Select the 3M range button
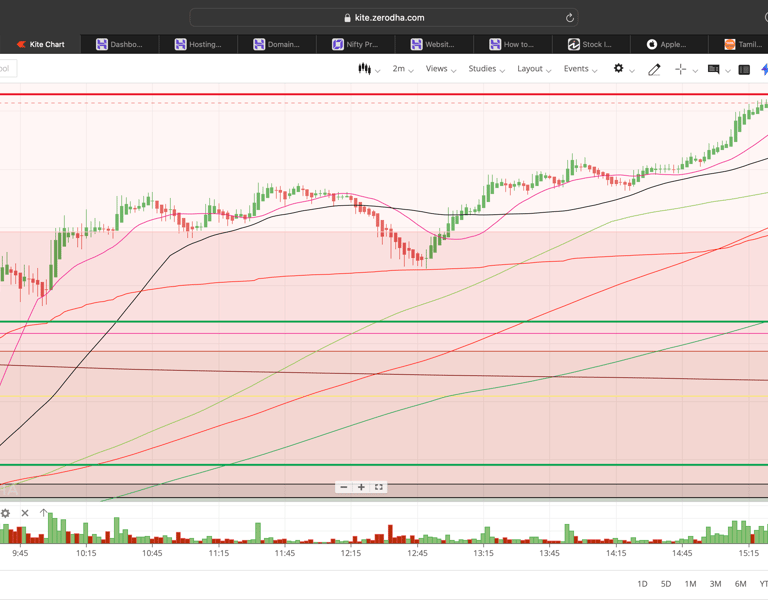Screen dimensions: 768x600 (x=715, y=584)
